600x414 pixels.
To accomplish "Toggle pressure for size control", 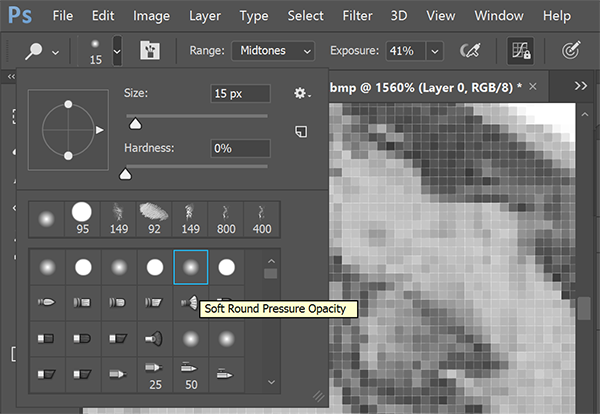I will point(571,51).
